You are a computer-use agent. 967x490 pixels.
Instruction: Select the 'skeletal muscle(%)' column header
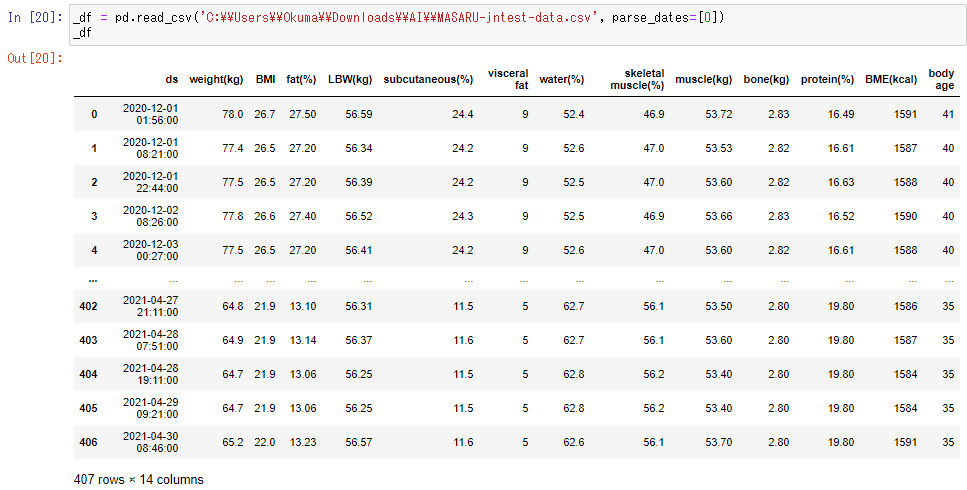637,80
